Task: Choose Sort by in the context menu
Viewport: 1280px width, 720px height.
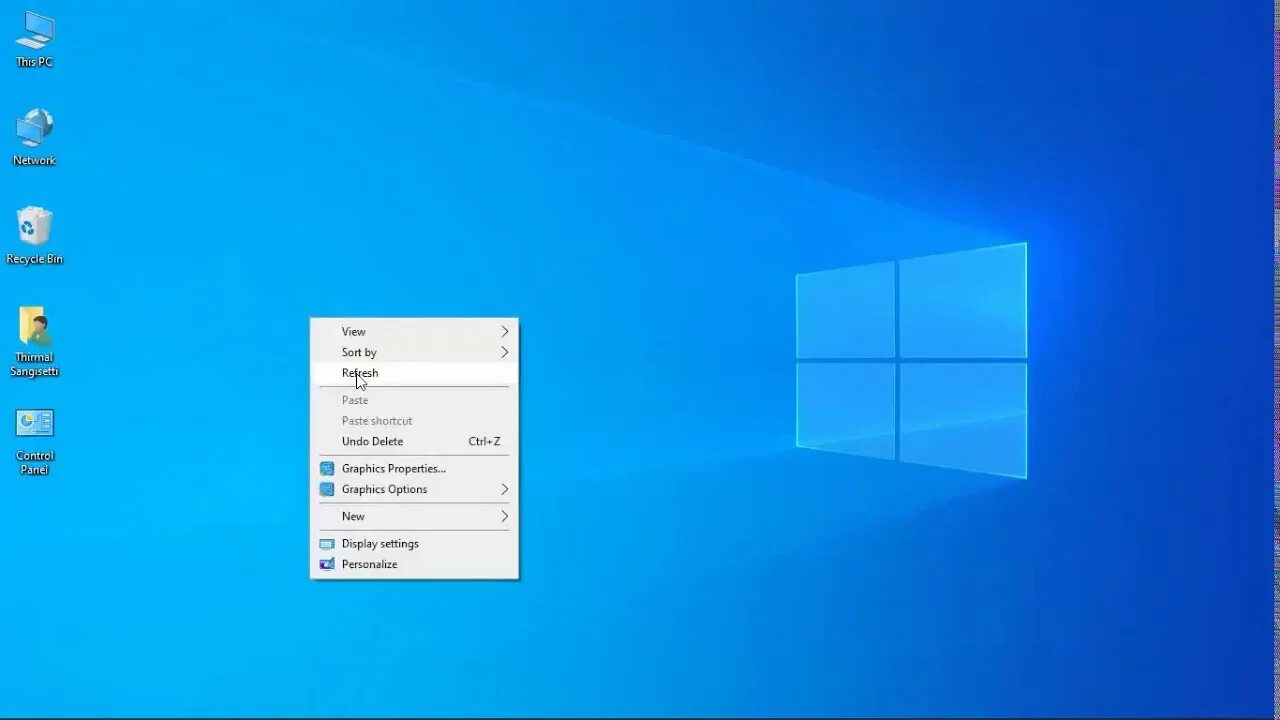Action: 414,352
